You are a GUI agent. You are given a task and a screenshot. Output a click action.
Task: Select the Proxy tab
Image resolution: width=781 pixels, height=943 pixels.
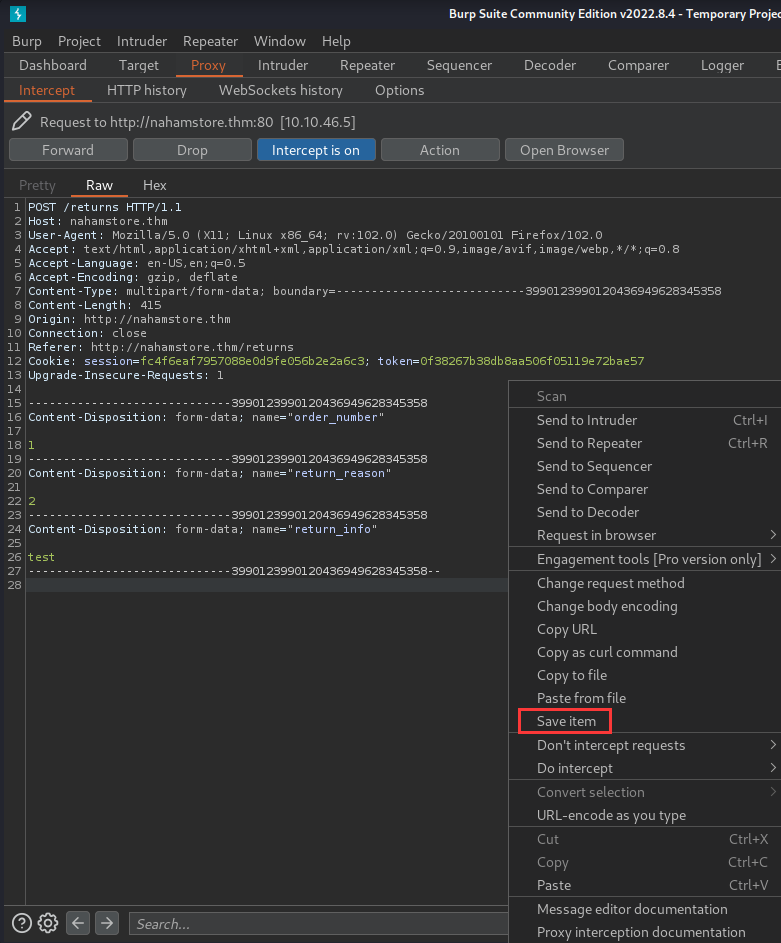pos(208,65)
